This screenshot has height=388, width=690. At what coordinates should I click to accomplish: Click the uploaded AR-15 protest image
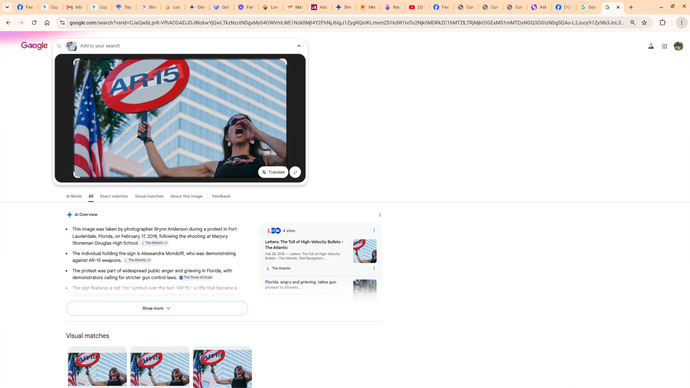coord(180,118)
